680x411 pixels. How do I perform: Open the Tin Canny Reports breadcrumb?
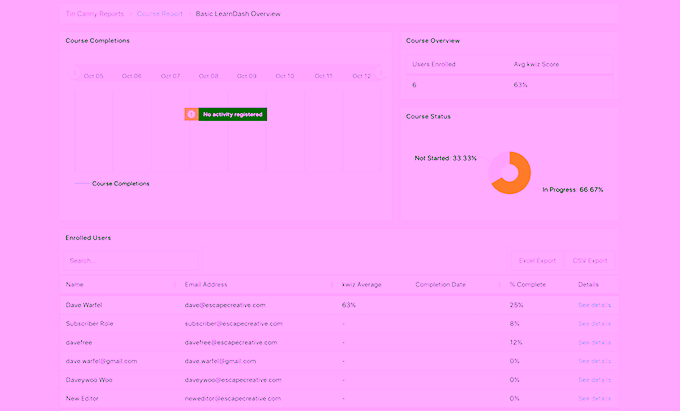coord(95,14)
